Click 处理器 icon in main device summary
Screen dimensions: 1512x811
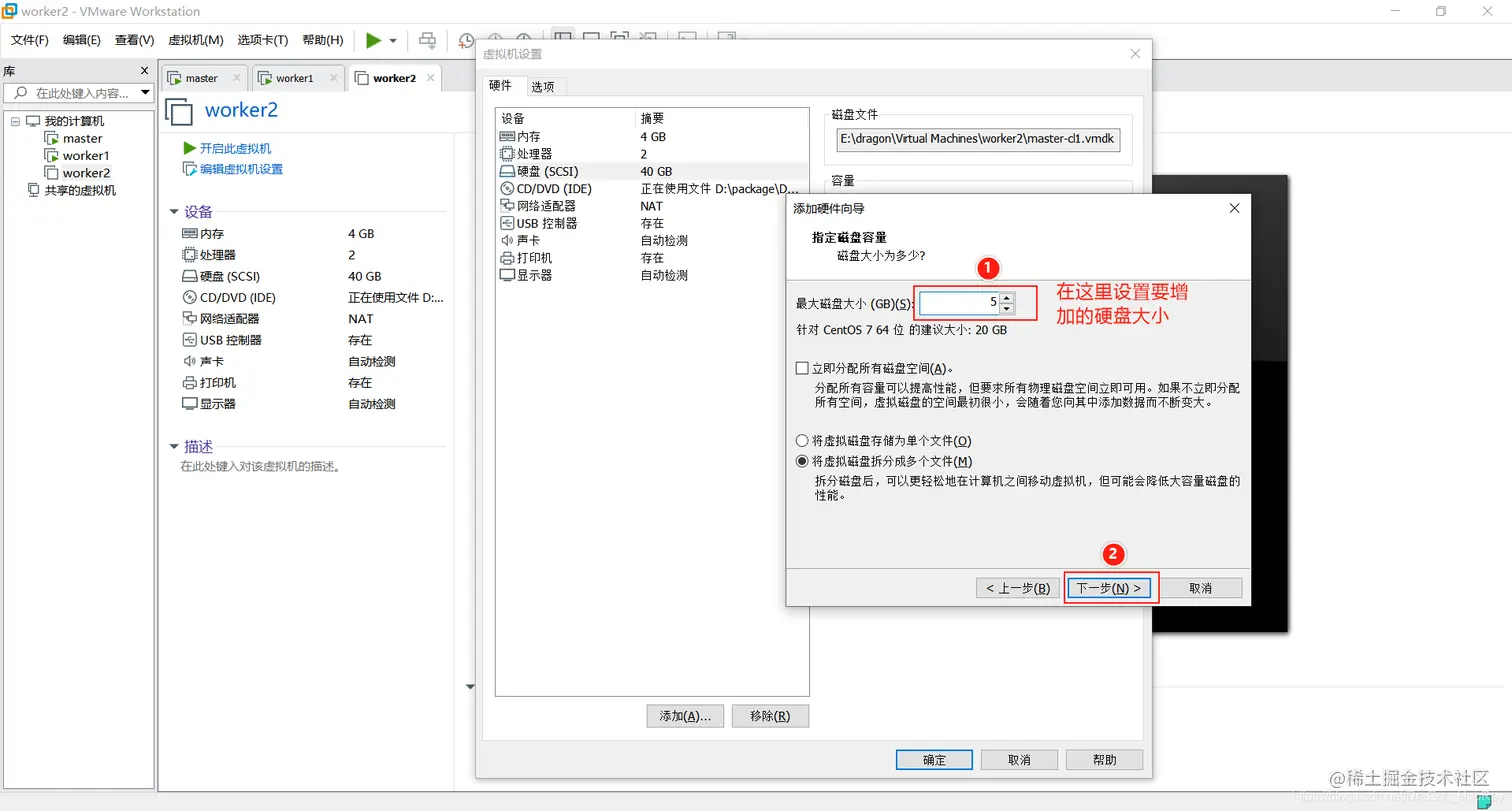click(190, 255)
